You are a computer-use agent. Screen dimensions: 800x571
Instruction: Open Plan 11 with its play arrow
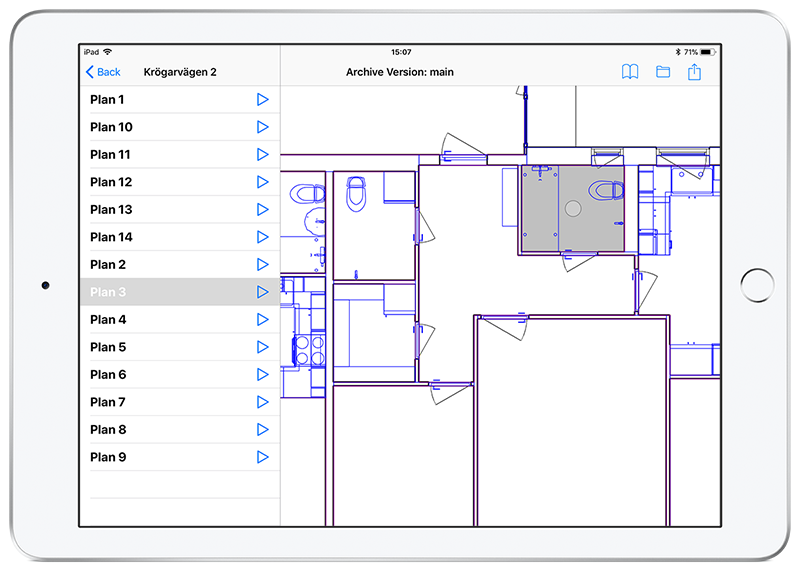click(262, 155)
